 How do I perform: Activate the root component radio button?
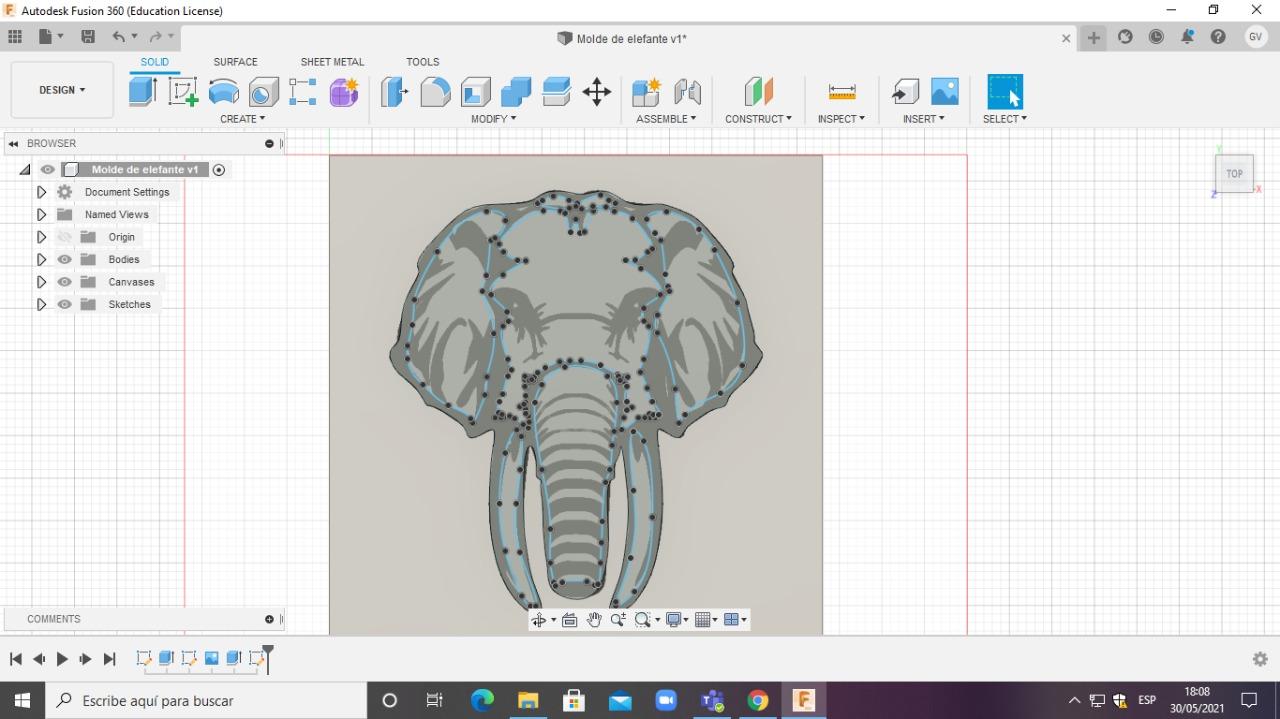[x=219, y=170]
